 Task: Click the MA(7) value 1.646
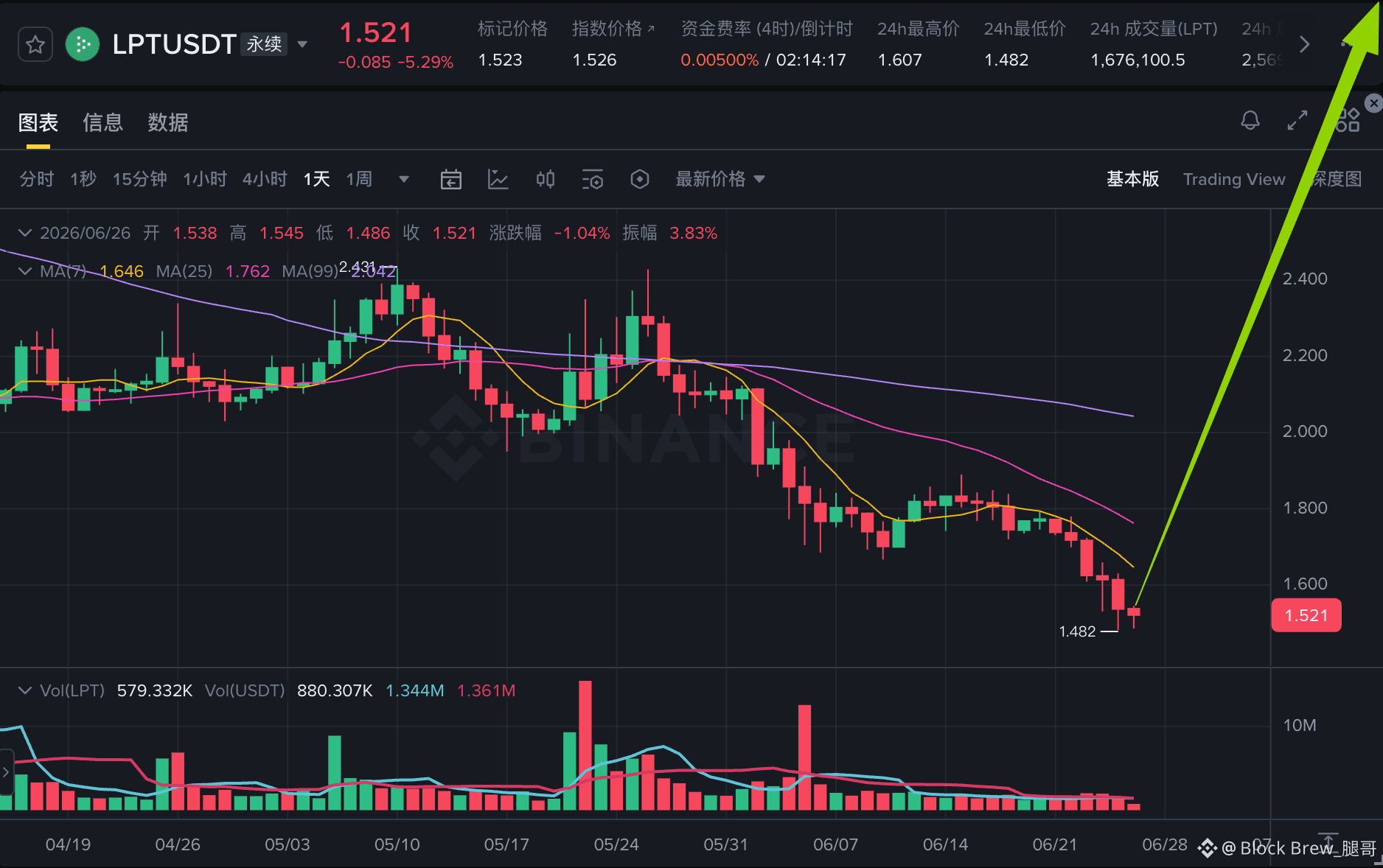pyautogui.click(x=122, y=271)
